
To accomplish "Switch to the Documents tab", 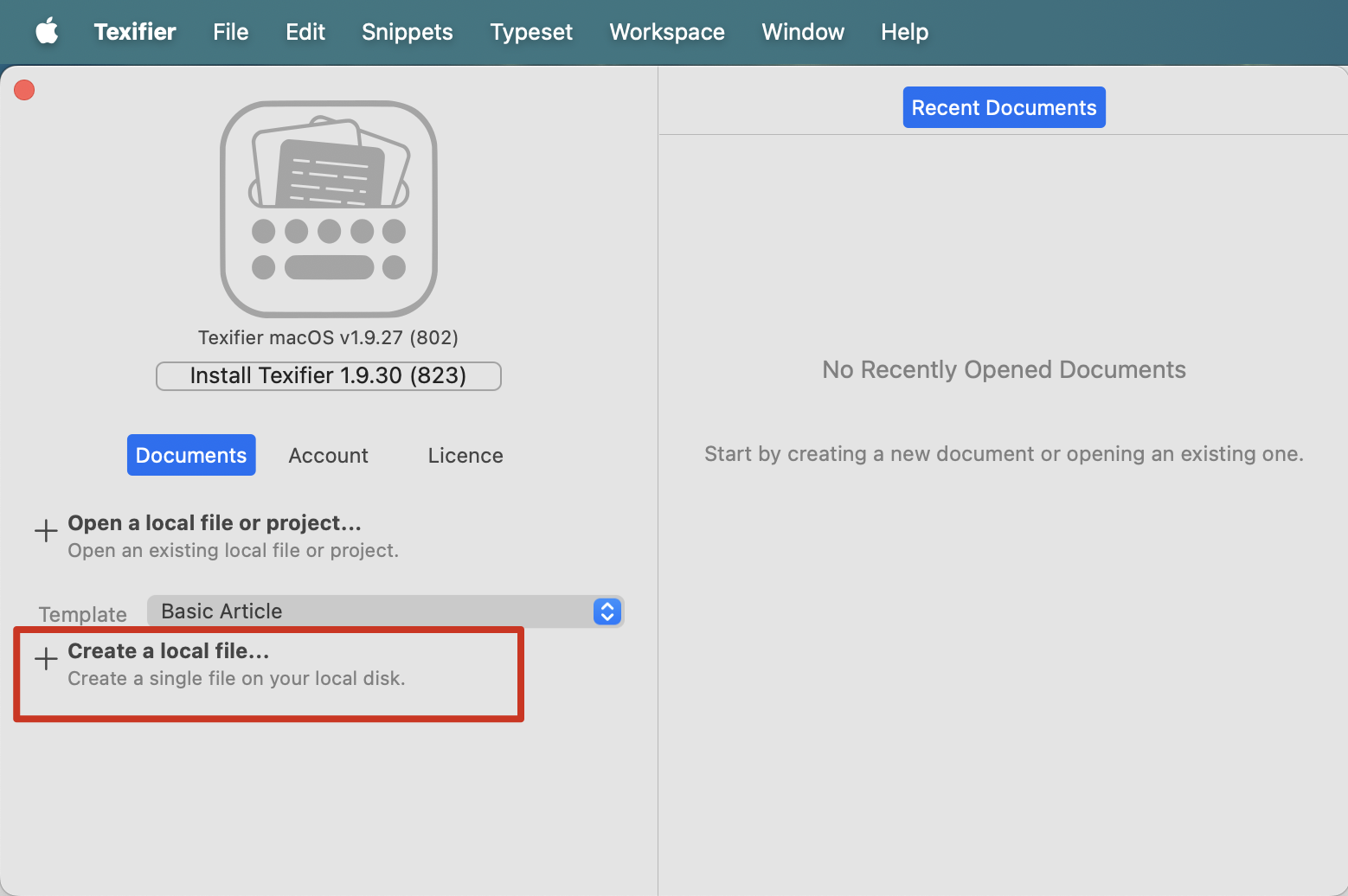I will [x=191, y=455].
